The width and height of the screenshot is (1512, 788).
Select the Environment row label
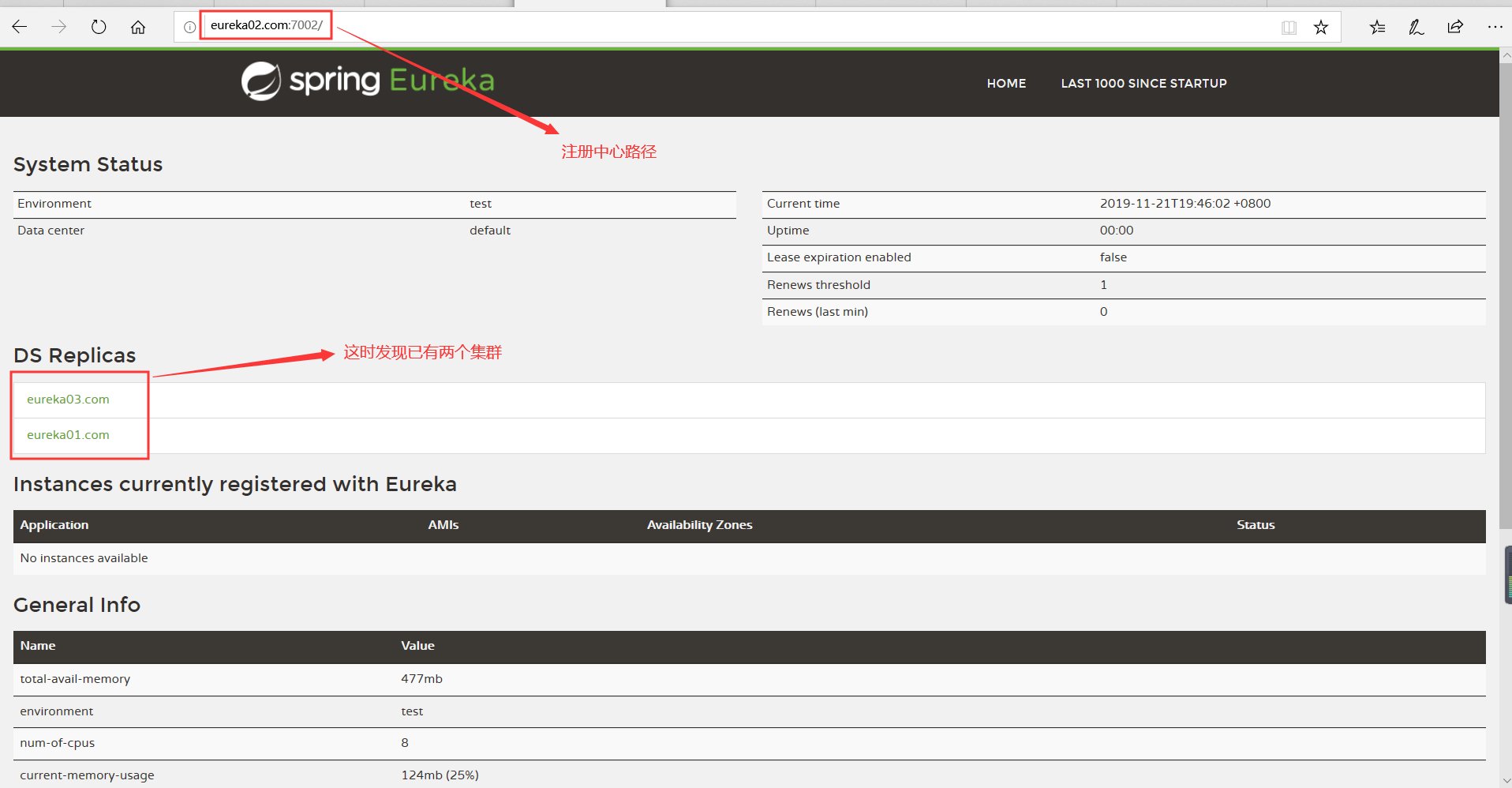(x=54, y=204)
